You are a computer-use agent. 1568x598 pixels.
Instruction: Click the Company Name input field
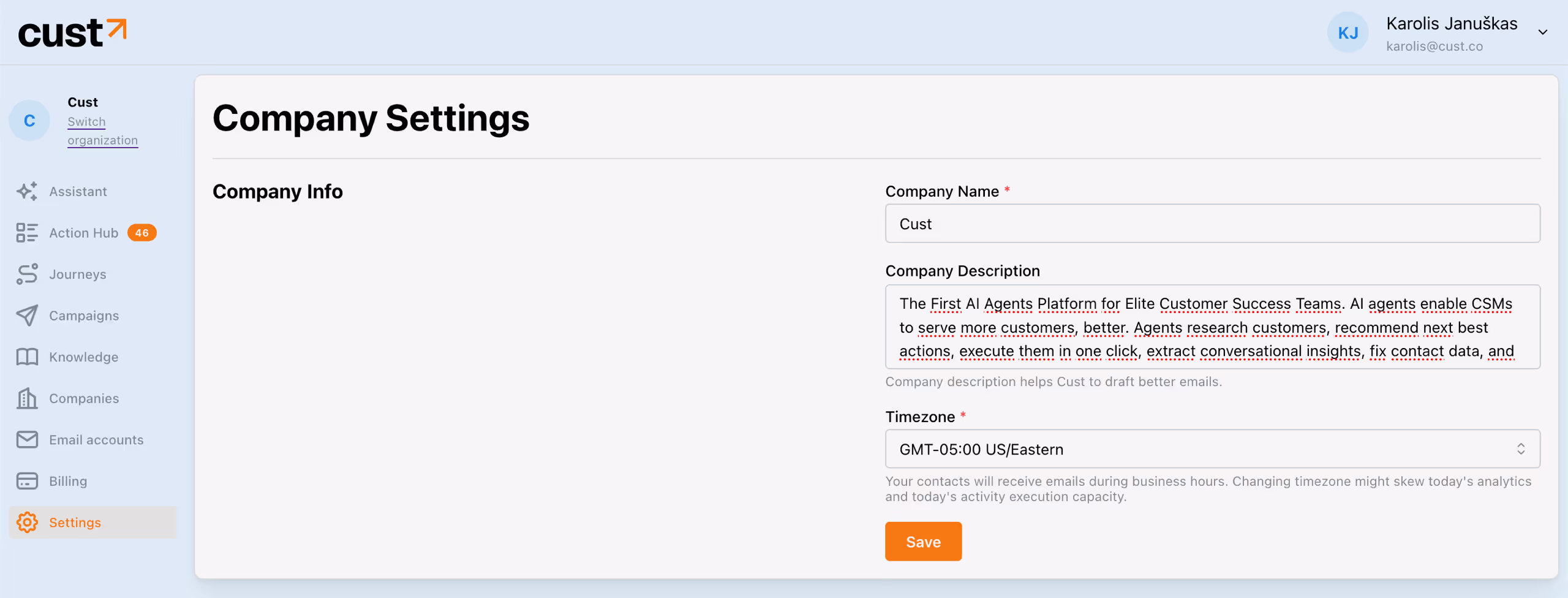click(x=1212, y=224)
